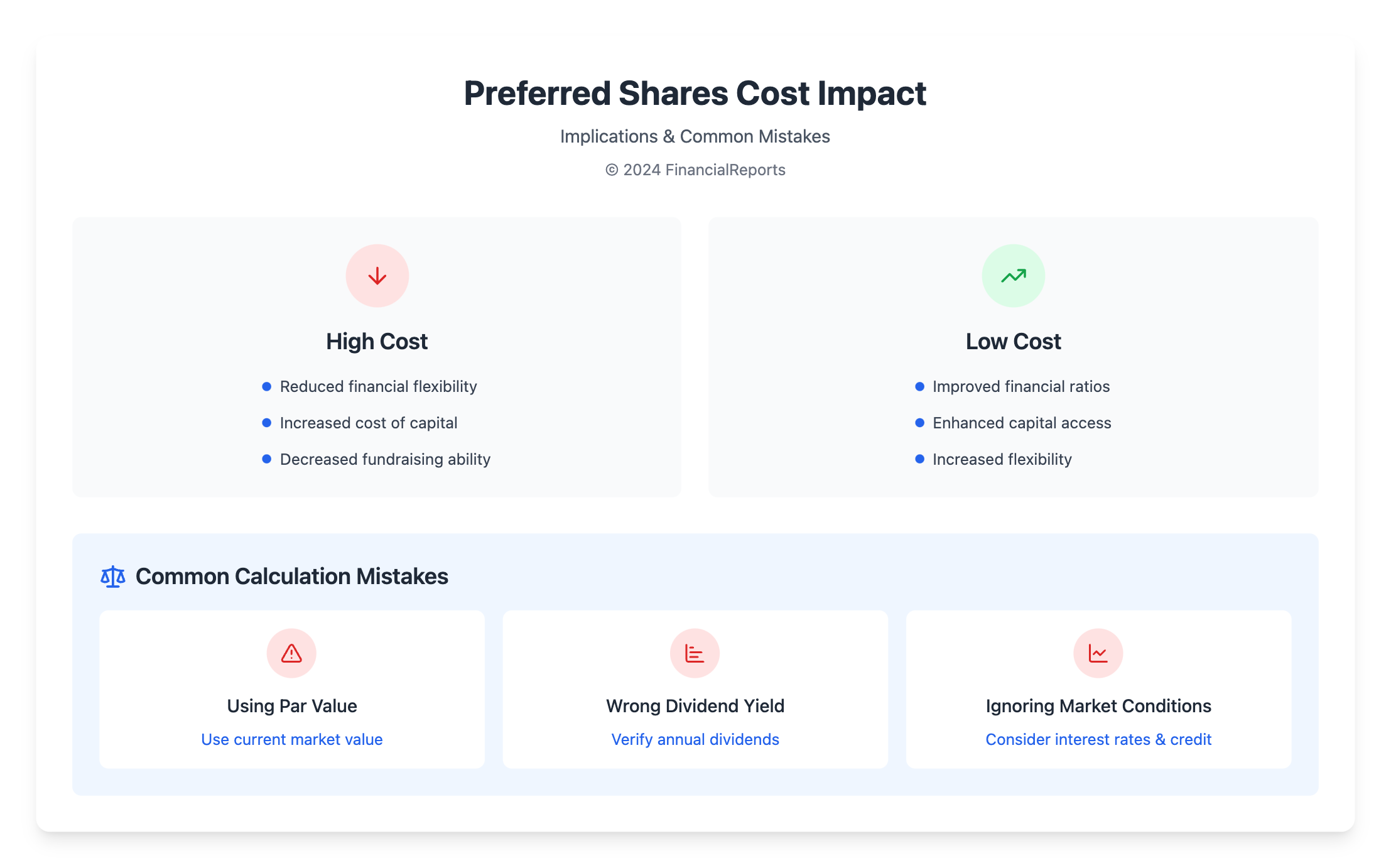
Task: Click the blue bullet beside Reduced financial flexibility
Action: (267, 386)
